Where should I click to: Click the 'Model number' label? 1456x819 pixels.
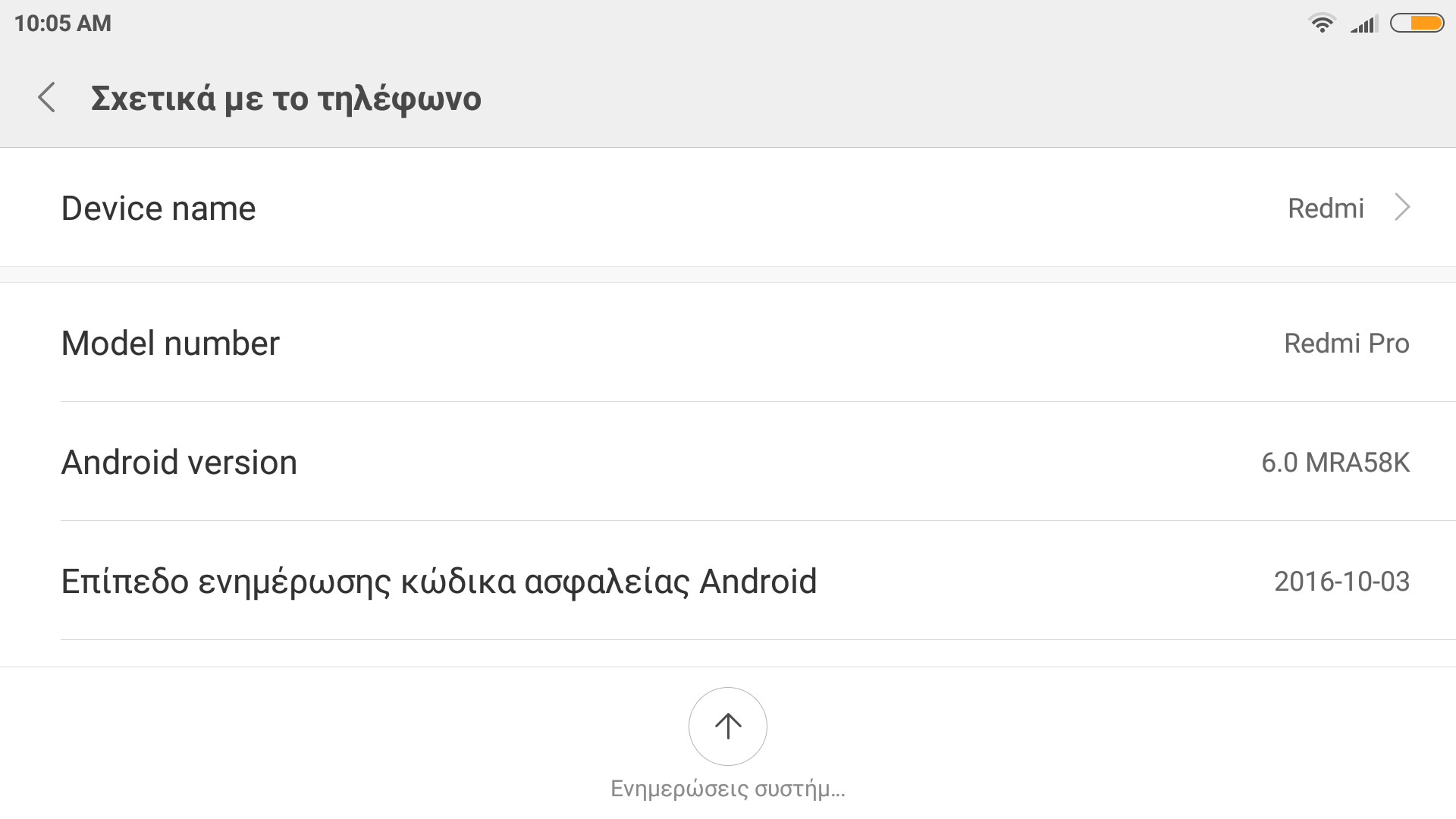[x=171, y=344]
